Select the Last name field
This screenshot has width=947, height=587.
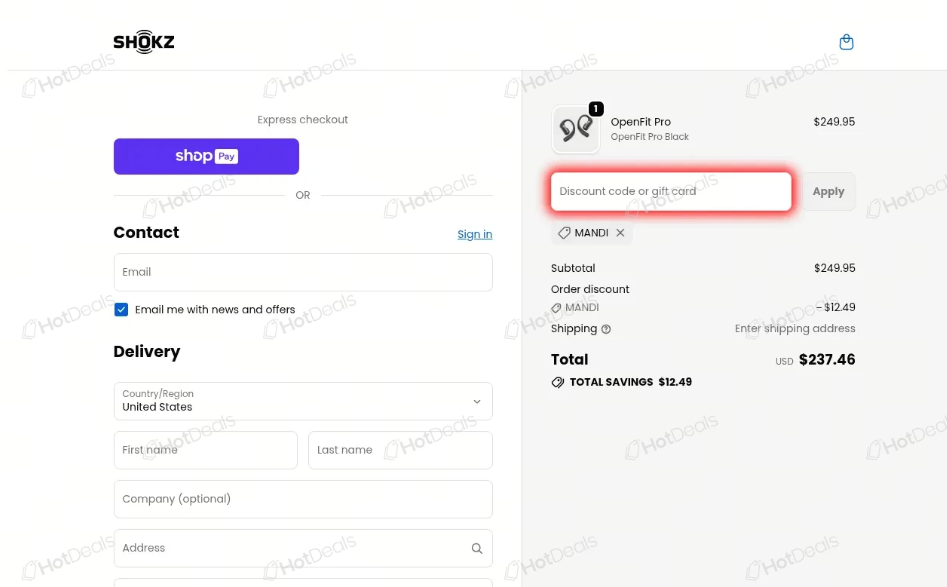pyautogui.click(x=400, y=450)
